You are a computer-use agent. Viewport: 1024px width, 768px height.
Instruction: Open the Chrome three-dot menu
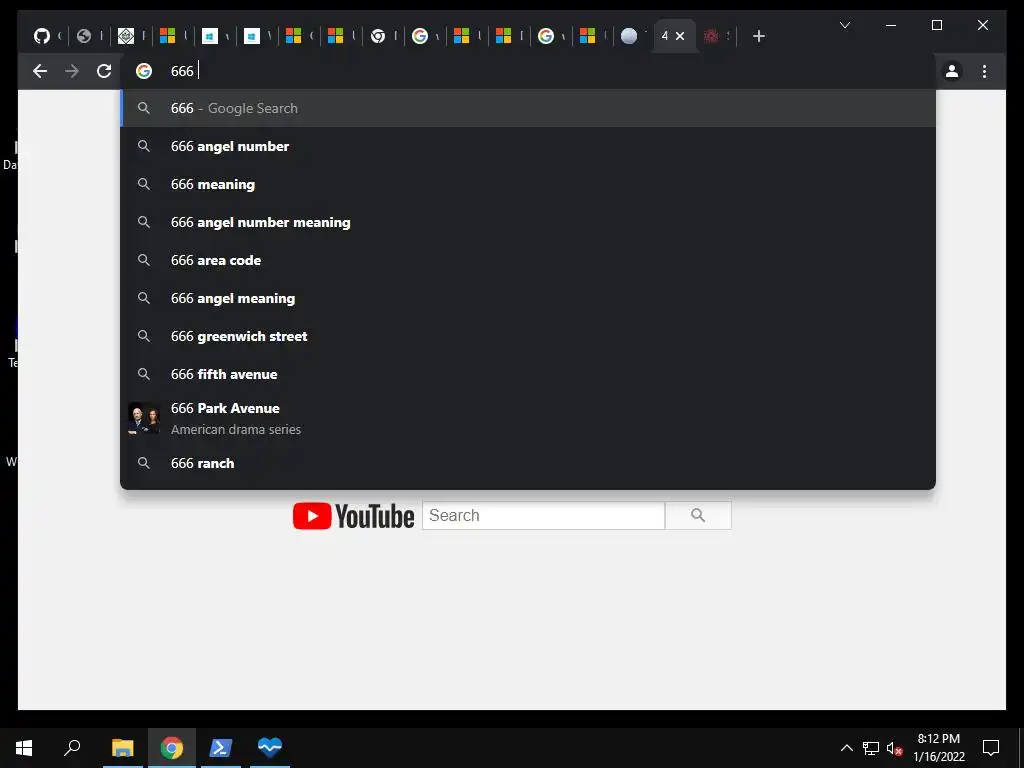coord(984,71)
